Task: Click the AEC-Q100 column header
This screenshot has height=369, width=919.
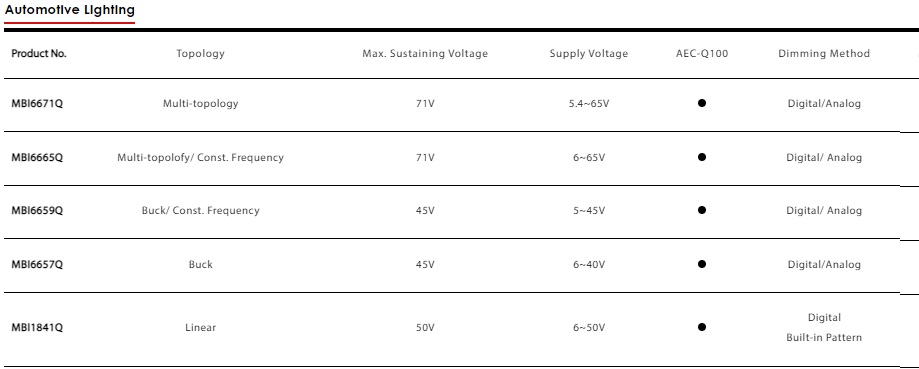Action: (x=702, y=53)
